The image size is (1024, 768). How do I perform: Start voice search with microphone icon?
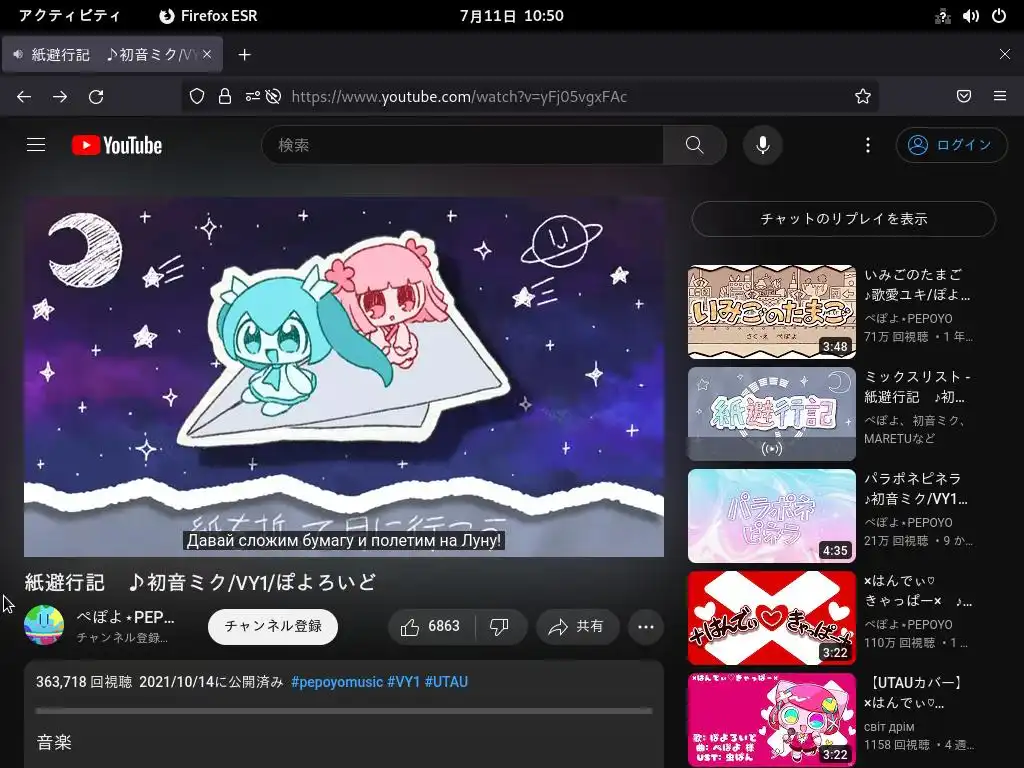[763, 145]
